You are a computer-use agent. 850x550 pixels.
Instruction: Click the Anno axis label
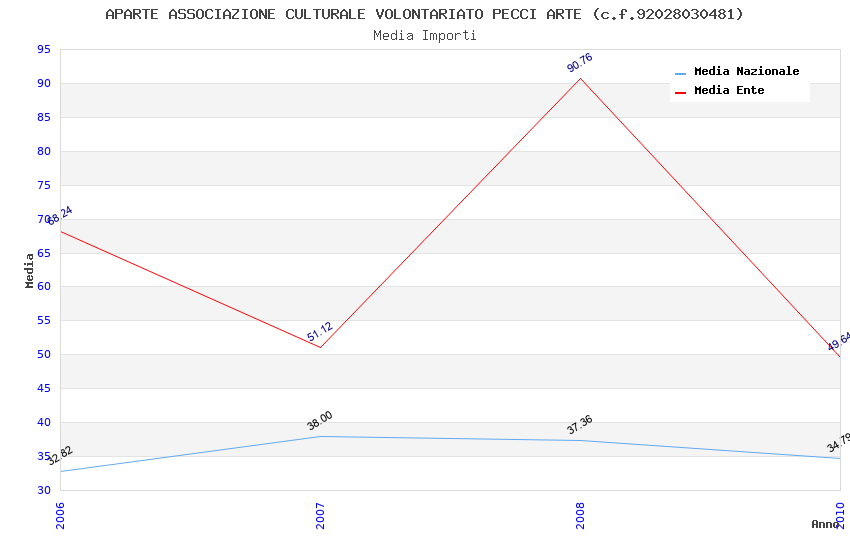[x=825, y=524]
